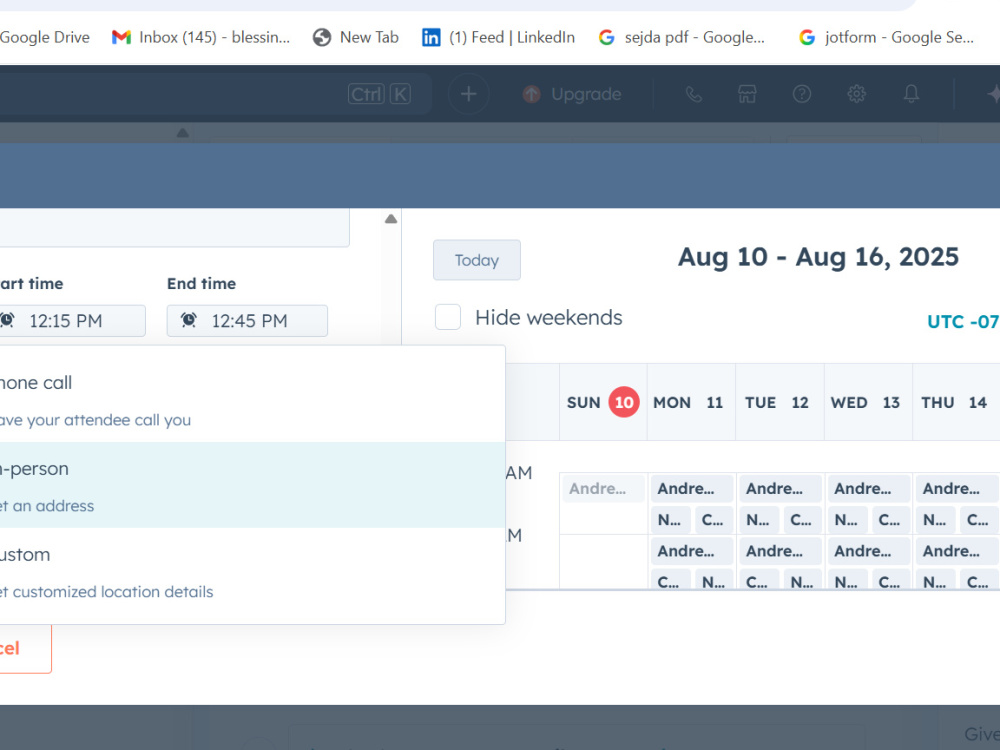
Task: Click the UTC -07 timezone link
Action: click(963, 321)
